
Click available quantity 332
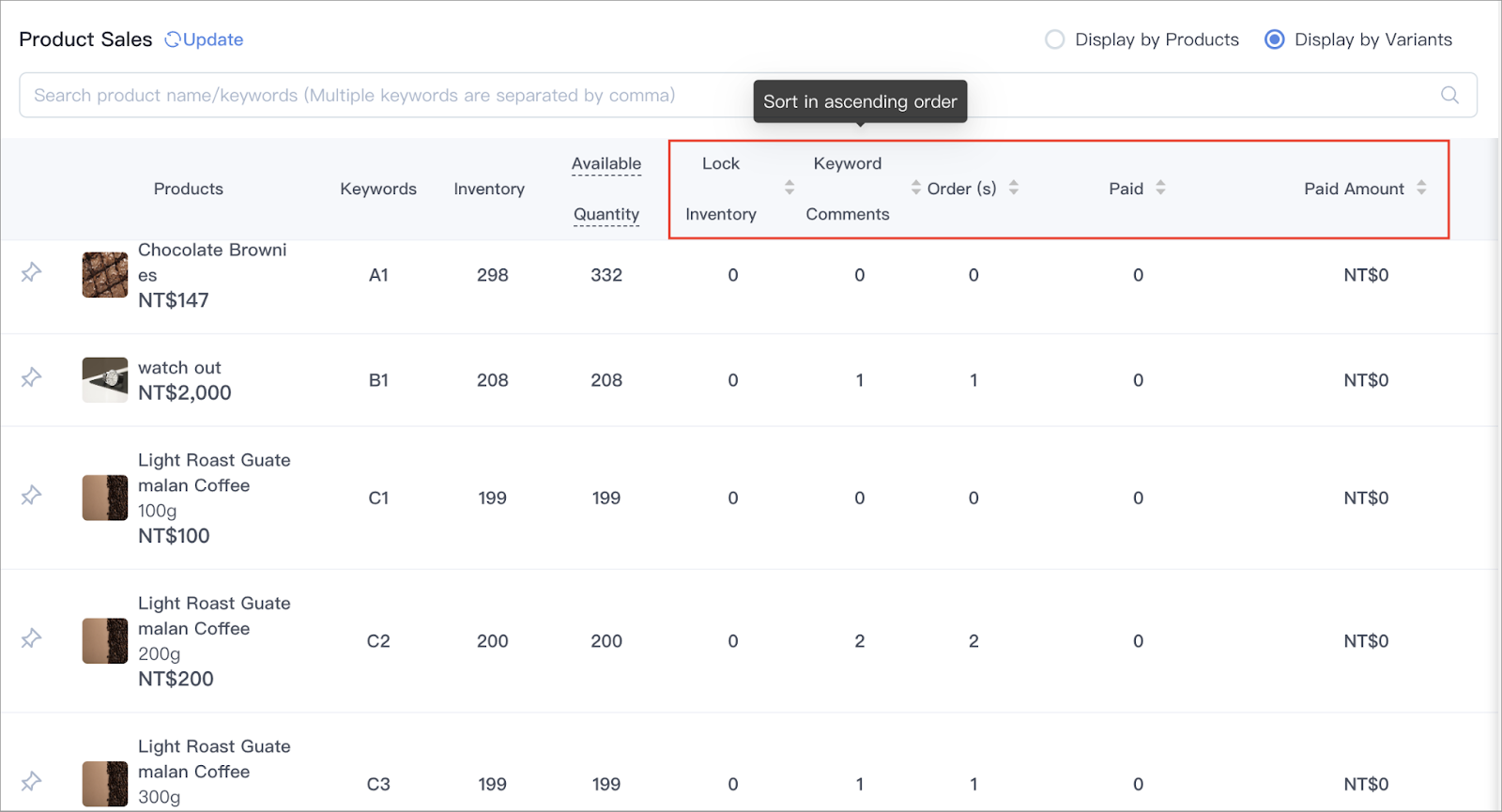pyautogui.click(x=606, y=275)
